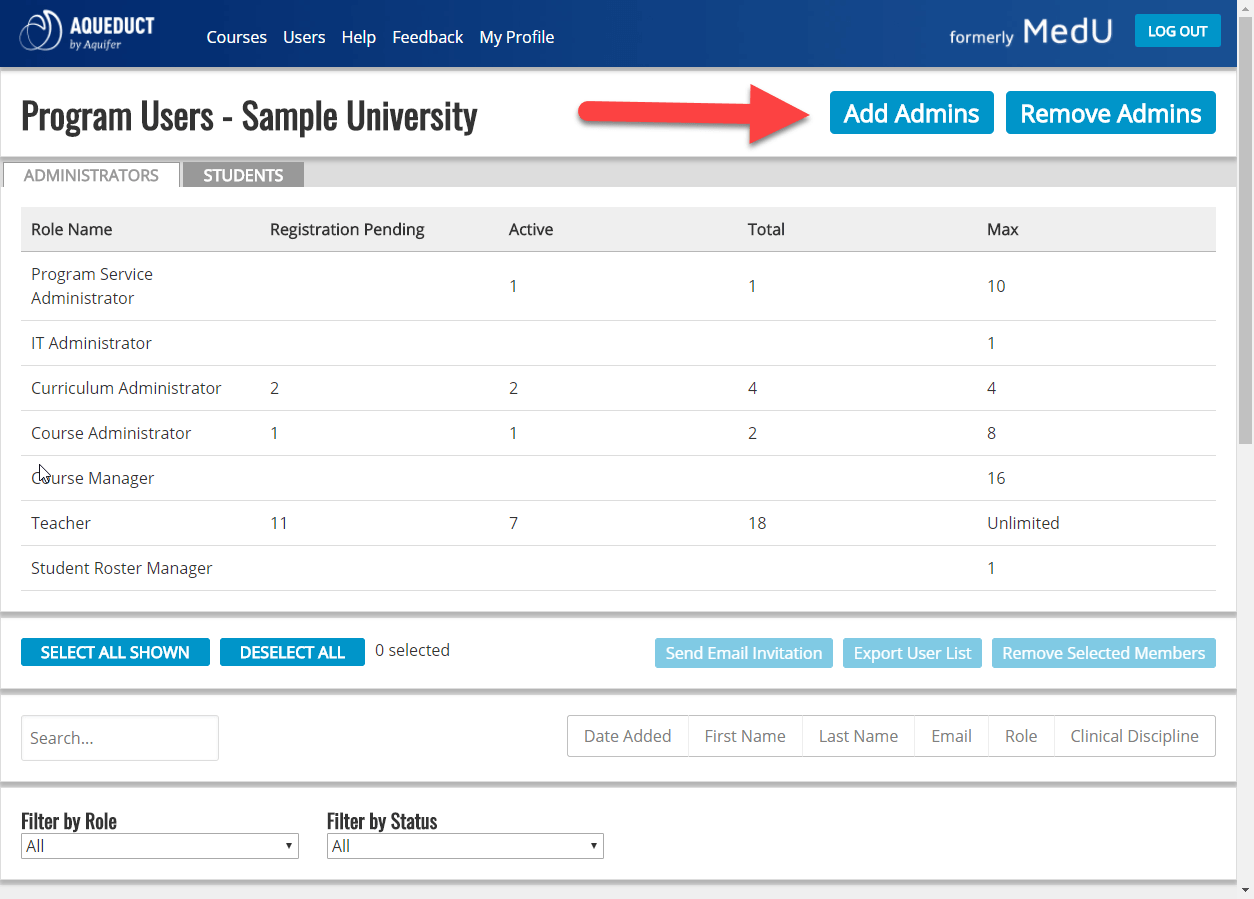The image size is (1254, 899).
Task: Click scrollbar up arrow
Action: (1245, 8)
